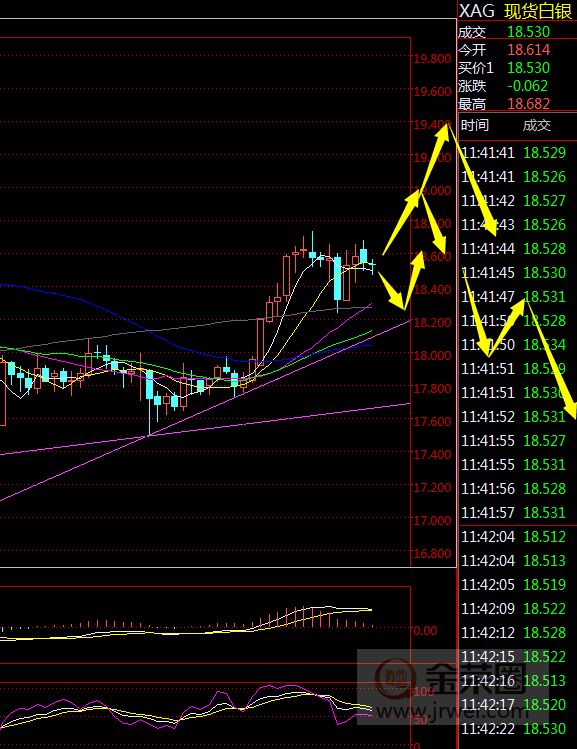Click the 17.800 price axis label
The width and height of the screenshot is (577, 749).
(432, 389)
